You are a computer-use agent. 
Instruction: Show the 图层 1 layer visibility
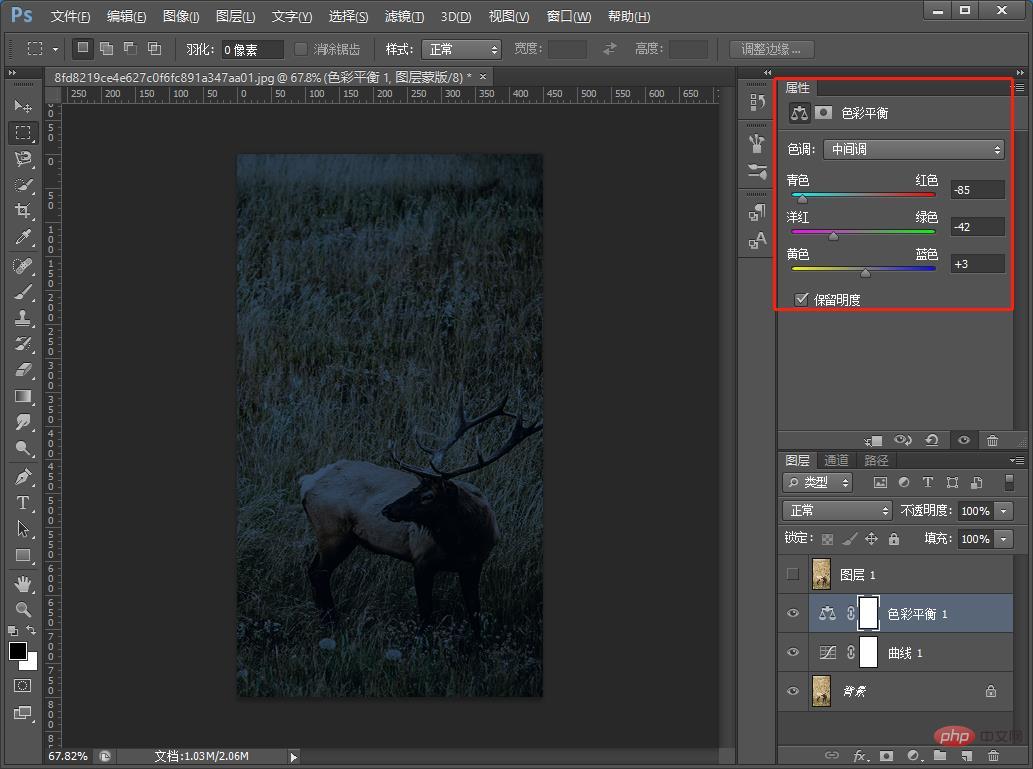tap(793, 575)
